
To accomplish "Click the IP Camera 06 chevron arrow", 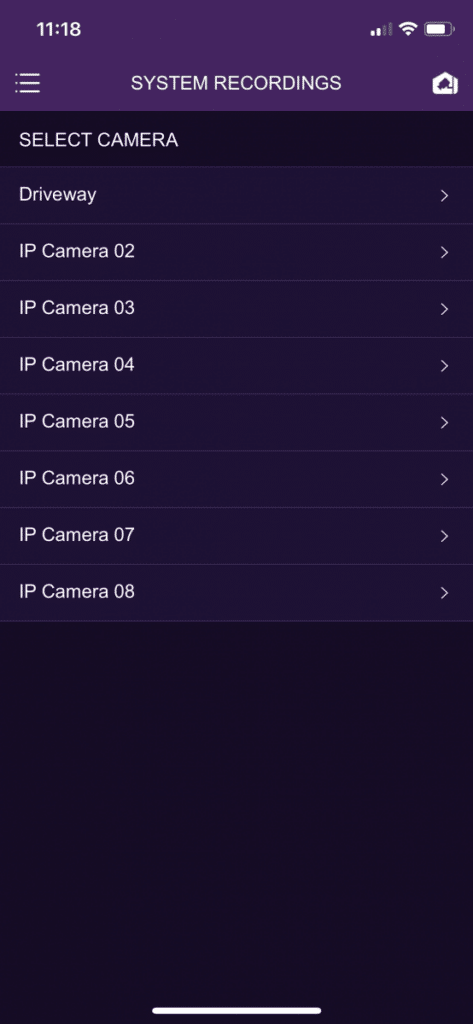I will pos(445,479).
